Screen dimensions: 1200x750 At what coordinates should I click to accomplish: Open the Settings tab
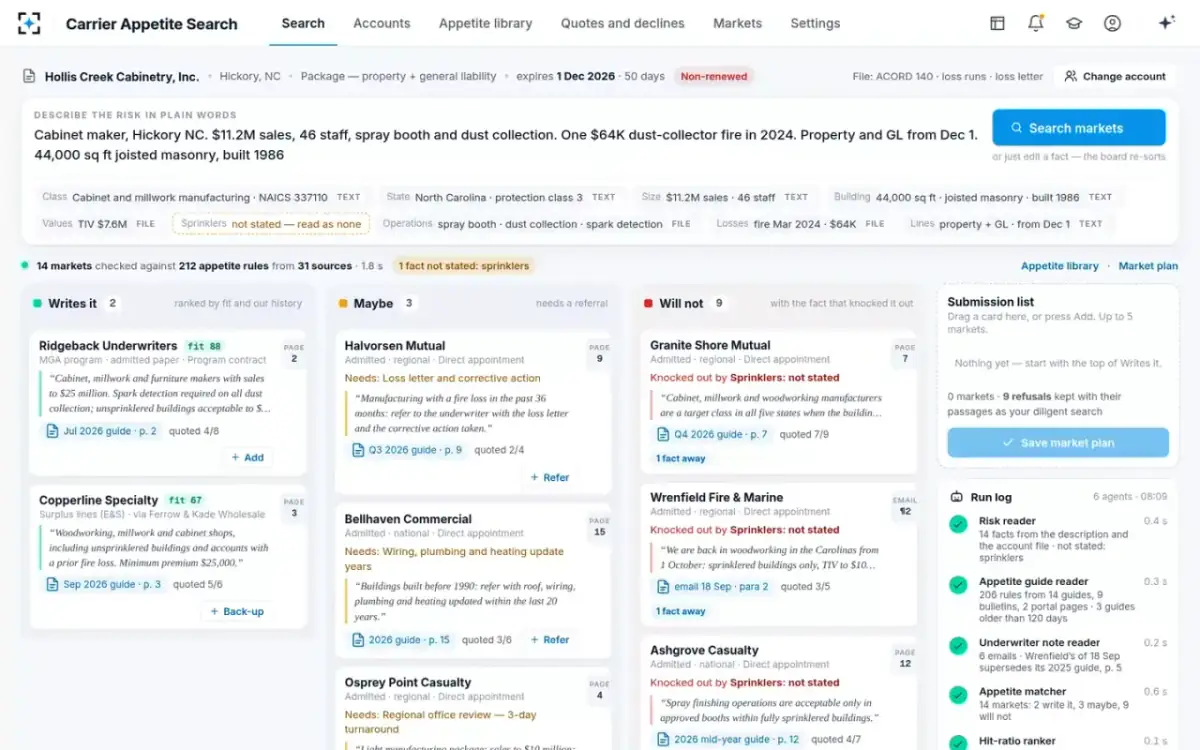pos(815,23)
